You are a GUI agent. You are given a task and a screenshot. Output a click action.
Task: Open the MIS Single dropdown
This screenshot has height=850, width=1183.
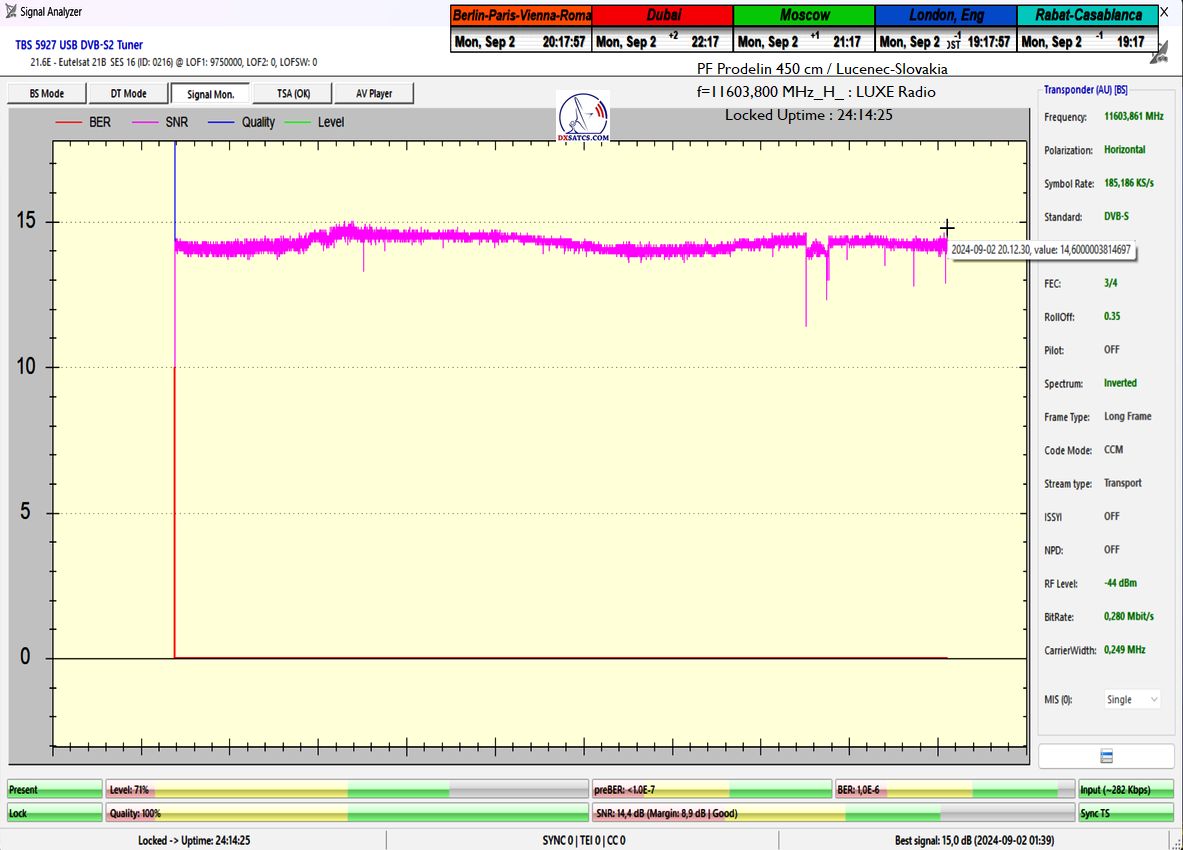[1132, 700]
